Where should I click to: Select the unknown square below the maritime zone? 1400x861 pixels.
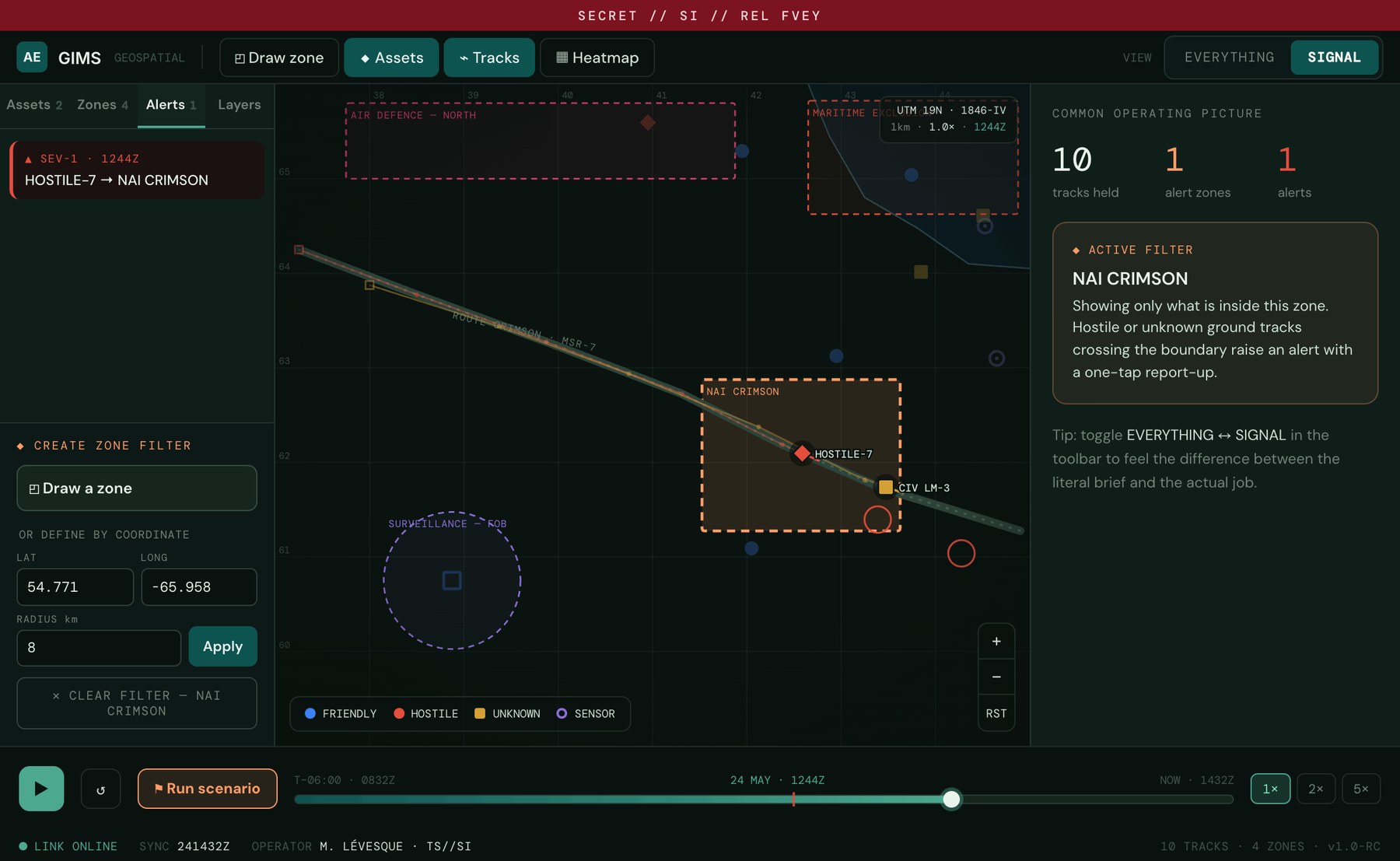921,271
